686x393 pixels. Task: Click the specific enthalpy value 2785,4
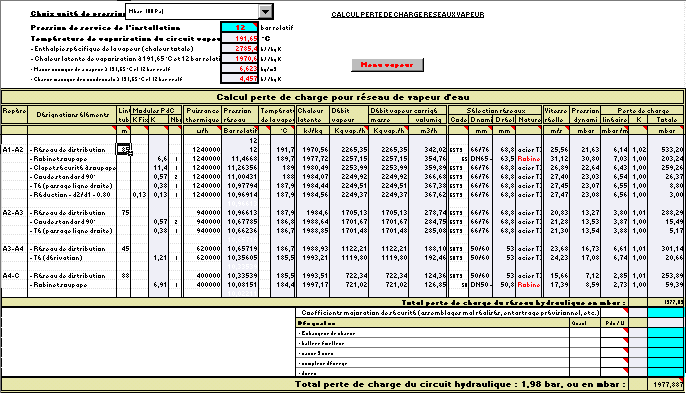pyautogui.click(x=240, y=49)
